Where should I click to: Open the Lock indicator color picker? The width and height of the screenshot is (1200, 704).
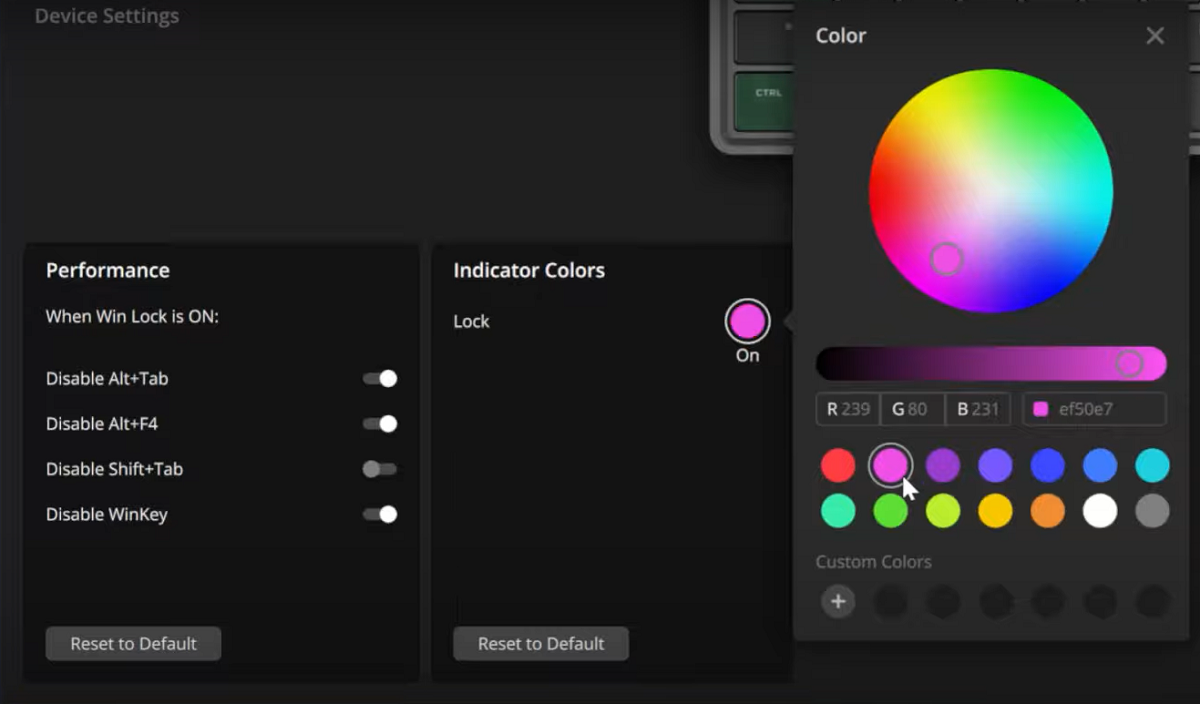(745, 320)
